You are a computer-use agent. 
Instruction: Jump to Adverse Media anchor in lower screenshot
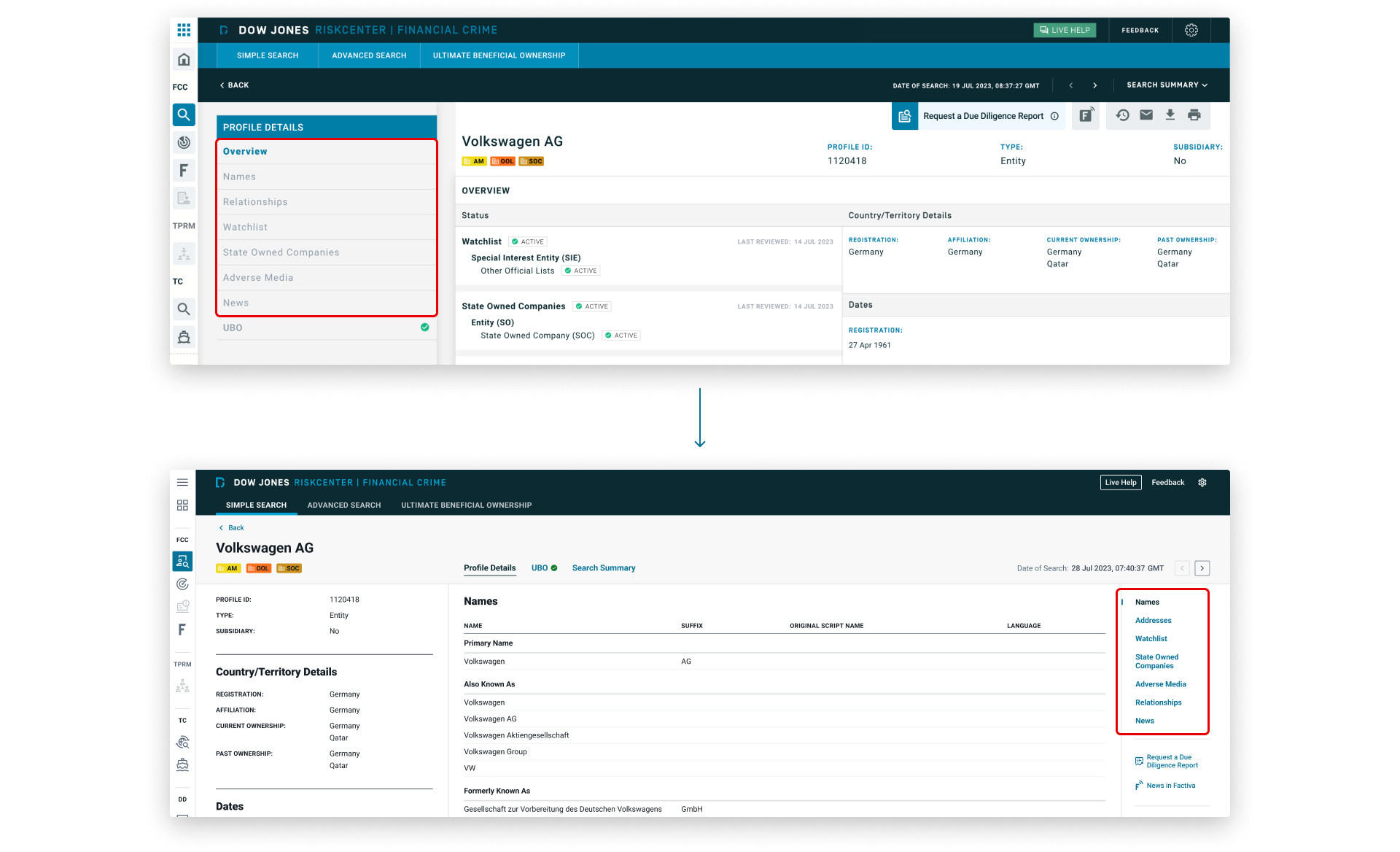point(1161,684)
